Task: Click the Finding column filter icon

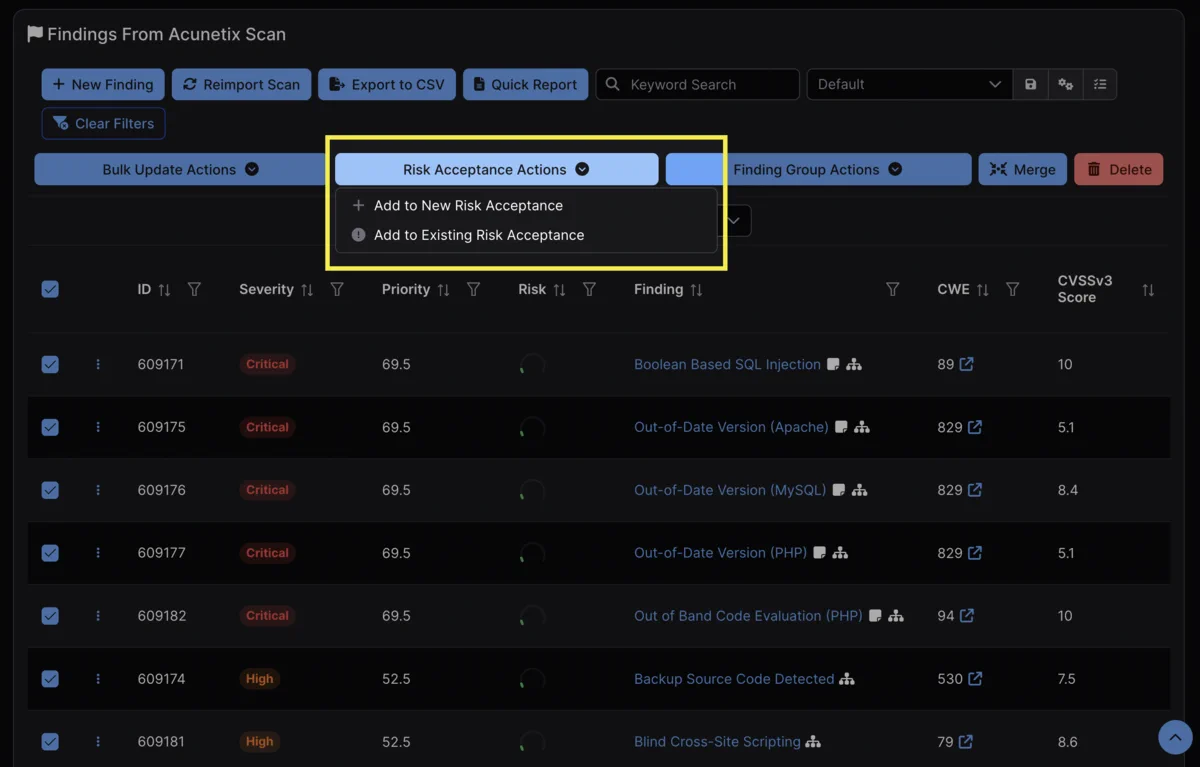Action: click(892, 290)
